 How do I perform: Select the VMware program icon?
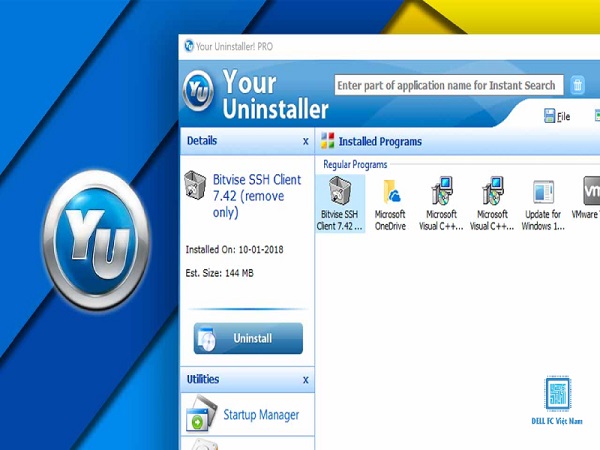click(x=587, y=198)
